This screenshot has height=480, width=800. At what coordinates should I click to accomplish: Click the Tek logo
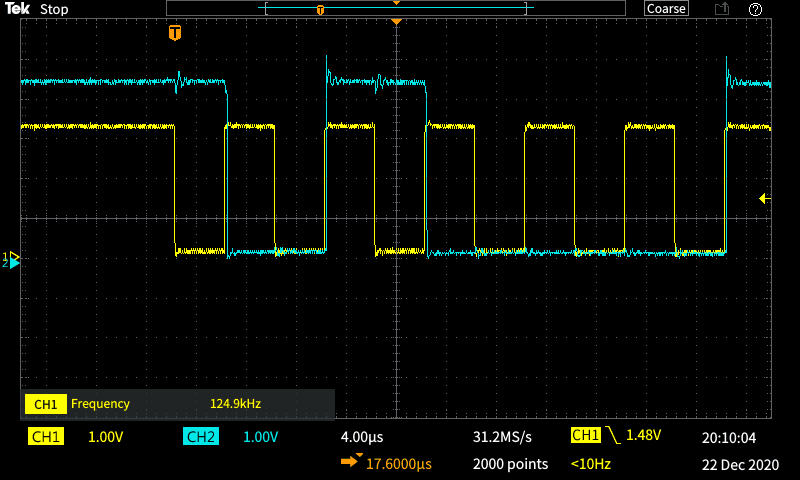(17, 9)
